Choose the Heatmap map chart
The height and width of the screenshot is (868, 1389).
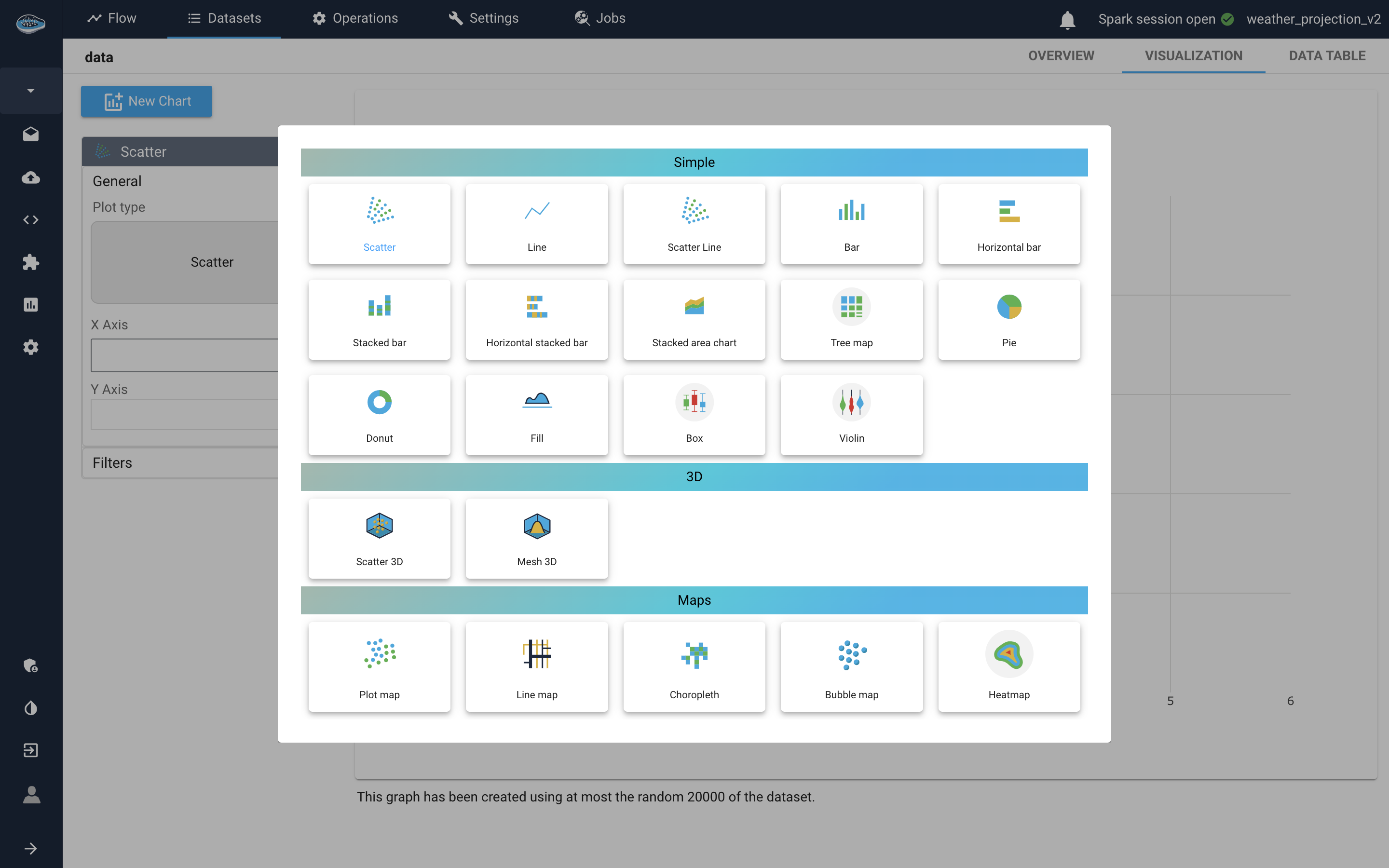click(1008, 666)
